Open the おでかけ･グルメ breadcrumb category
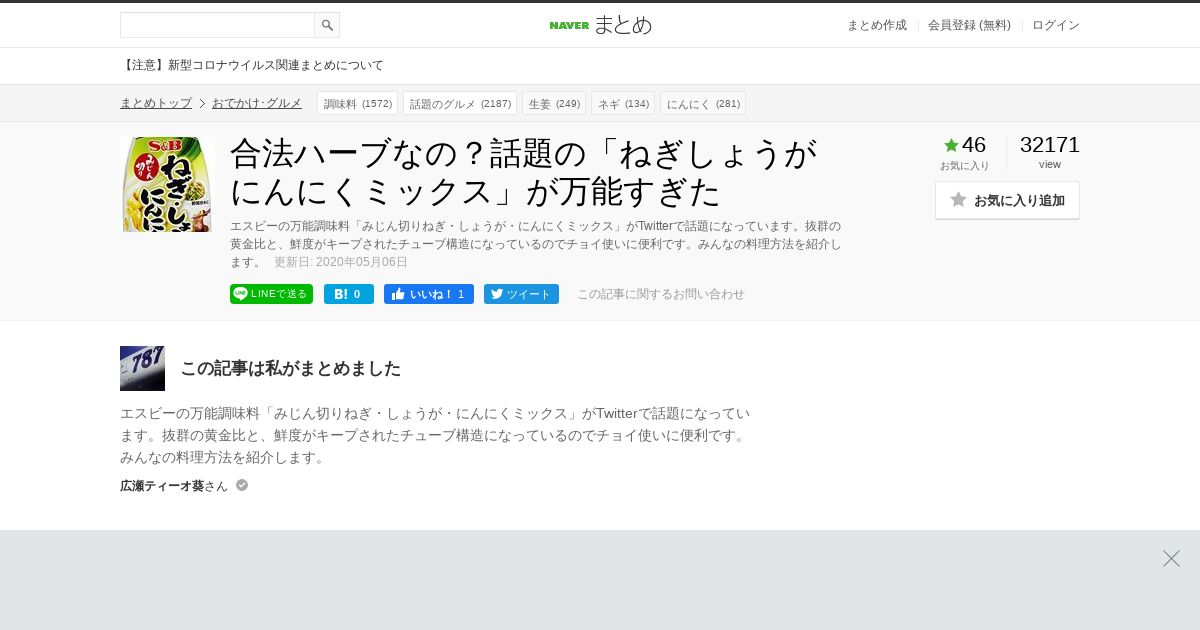 tap(257, 103)
